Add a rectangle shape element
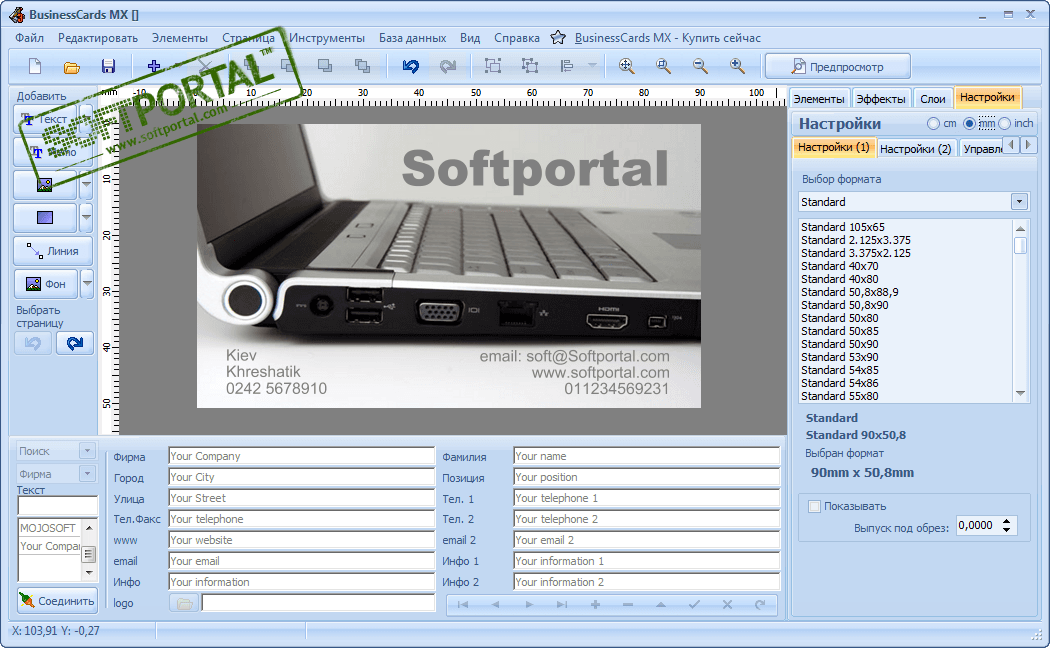 (45, 218)
